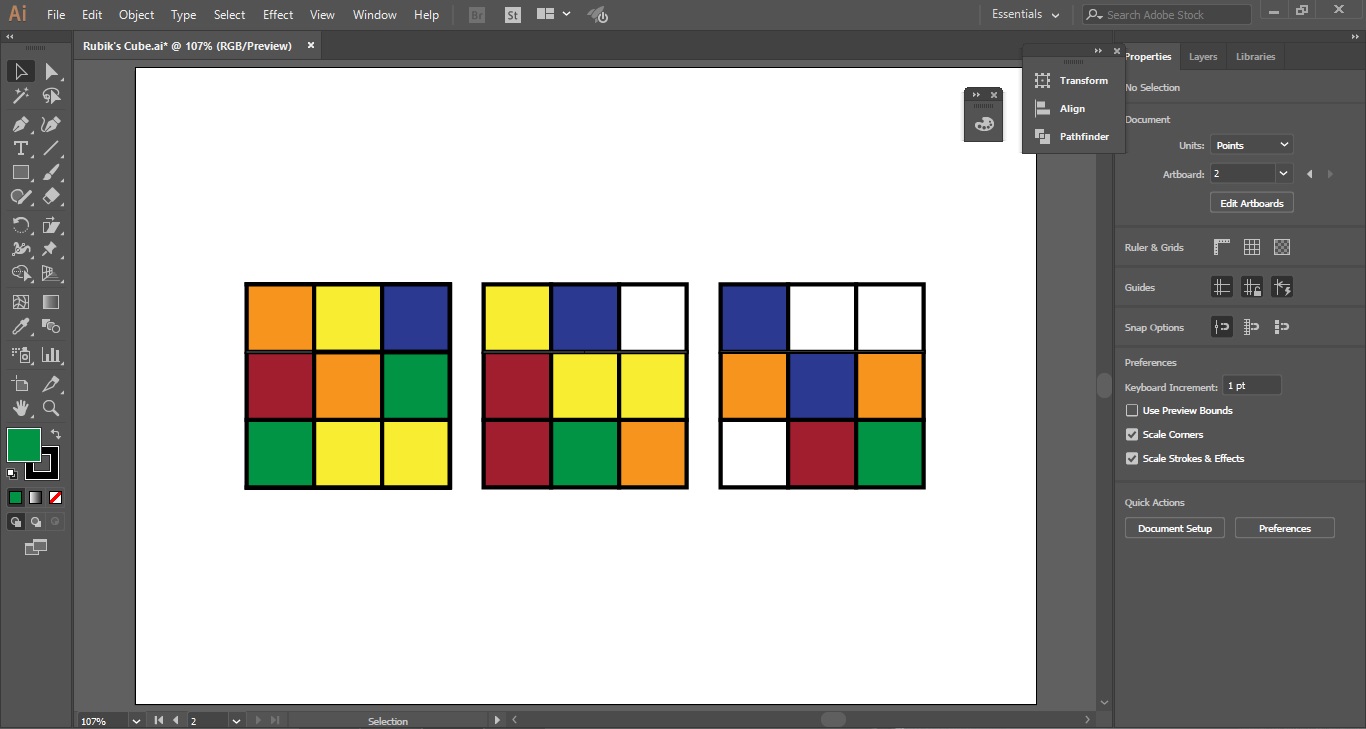
Task: Open the Essentials workspace dropdown
Action: (x=1026, y=14)
